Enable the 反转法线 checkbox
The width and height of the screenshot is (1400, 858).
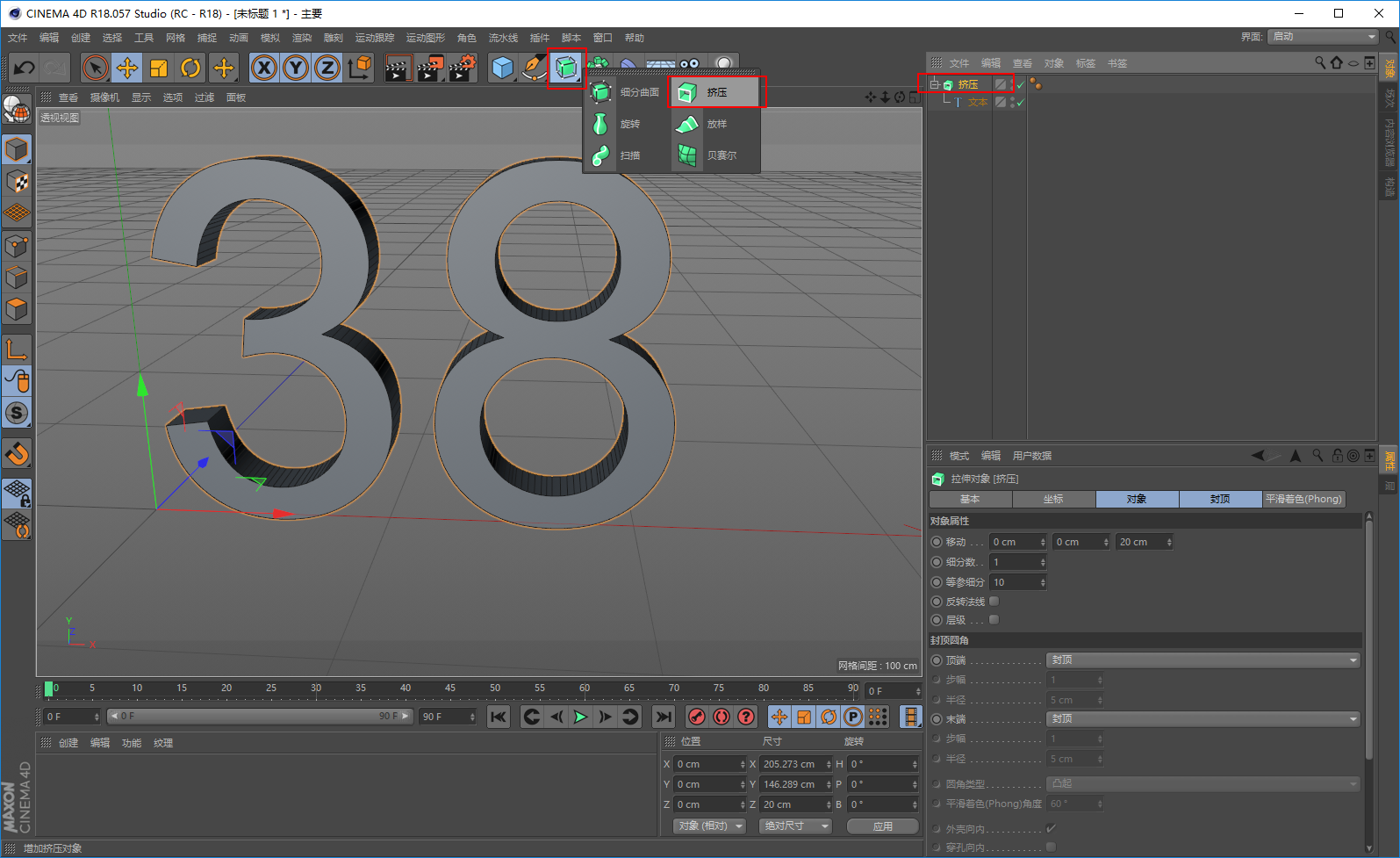point(994,602)
